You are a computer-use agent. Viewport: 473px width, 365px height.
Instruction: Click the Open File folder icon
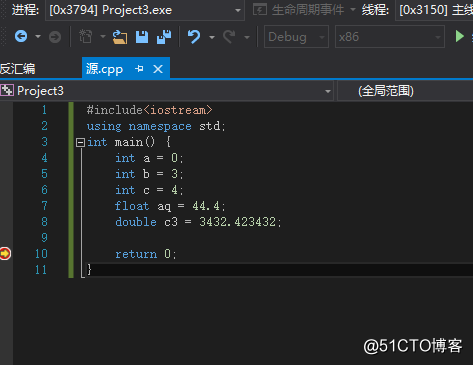[120, 37]
